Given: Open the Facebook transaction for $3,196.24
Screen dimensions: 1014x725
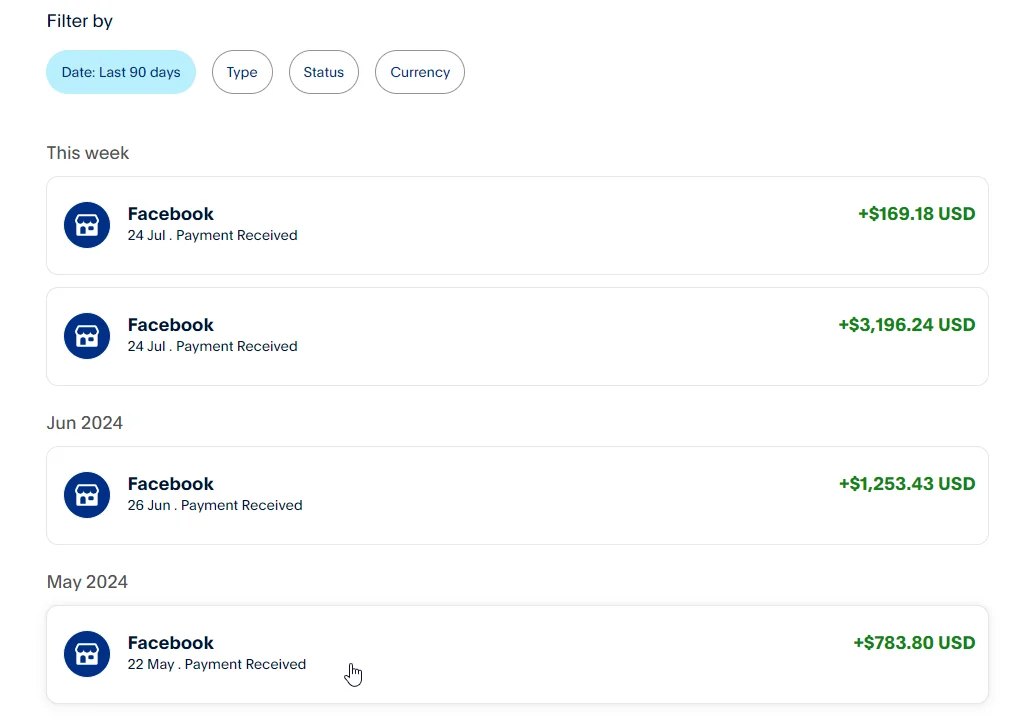Looking at the screenshot, I should (x=517, y=336).
